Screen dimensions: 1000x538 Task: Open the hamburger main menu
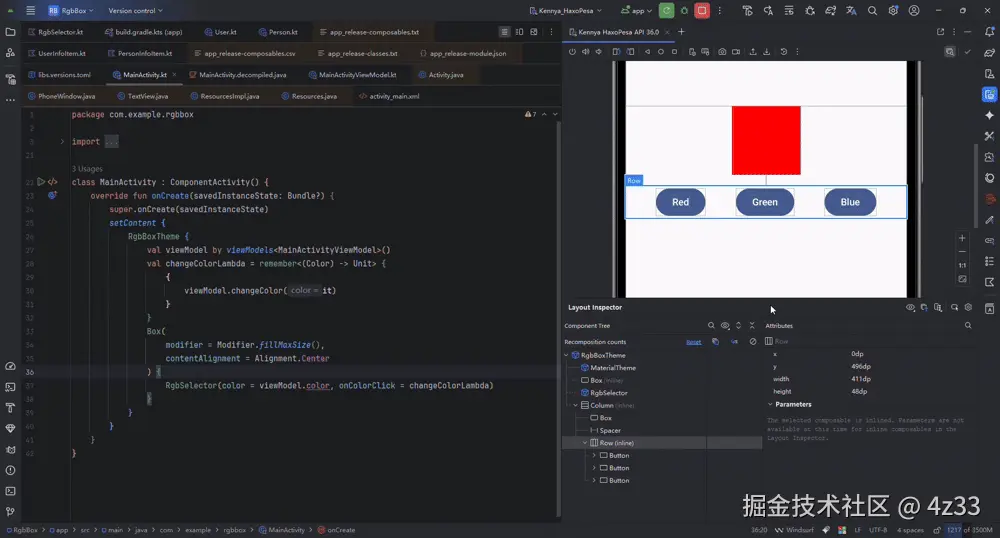(x=30, y=10)
